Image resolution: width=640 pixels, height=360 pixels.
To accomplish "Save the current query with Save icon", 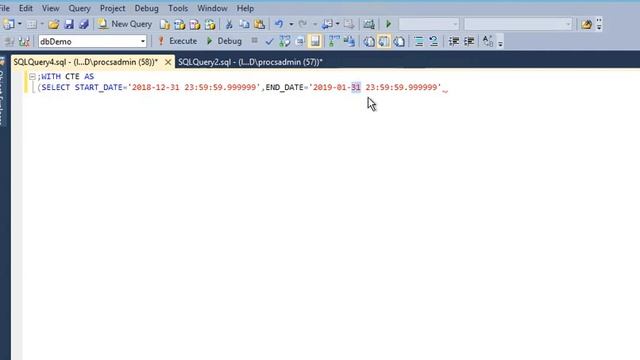I will tap(69, 24).
